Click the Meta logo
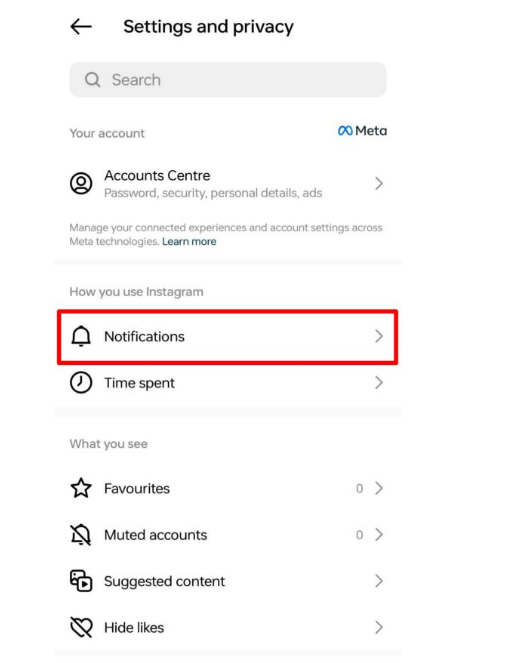 pyautogui.click(x=362, y=131)
